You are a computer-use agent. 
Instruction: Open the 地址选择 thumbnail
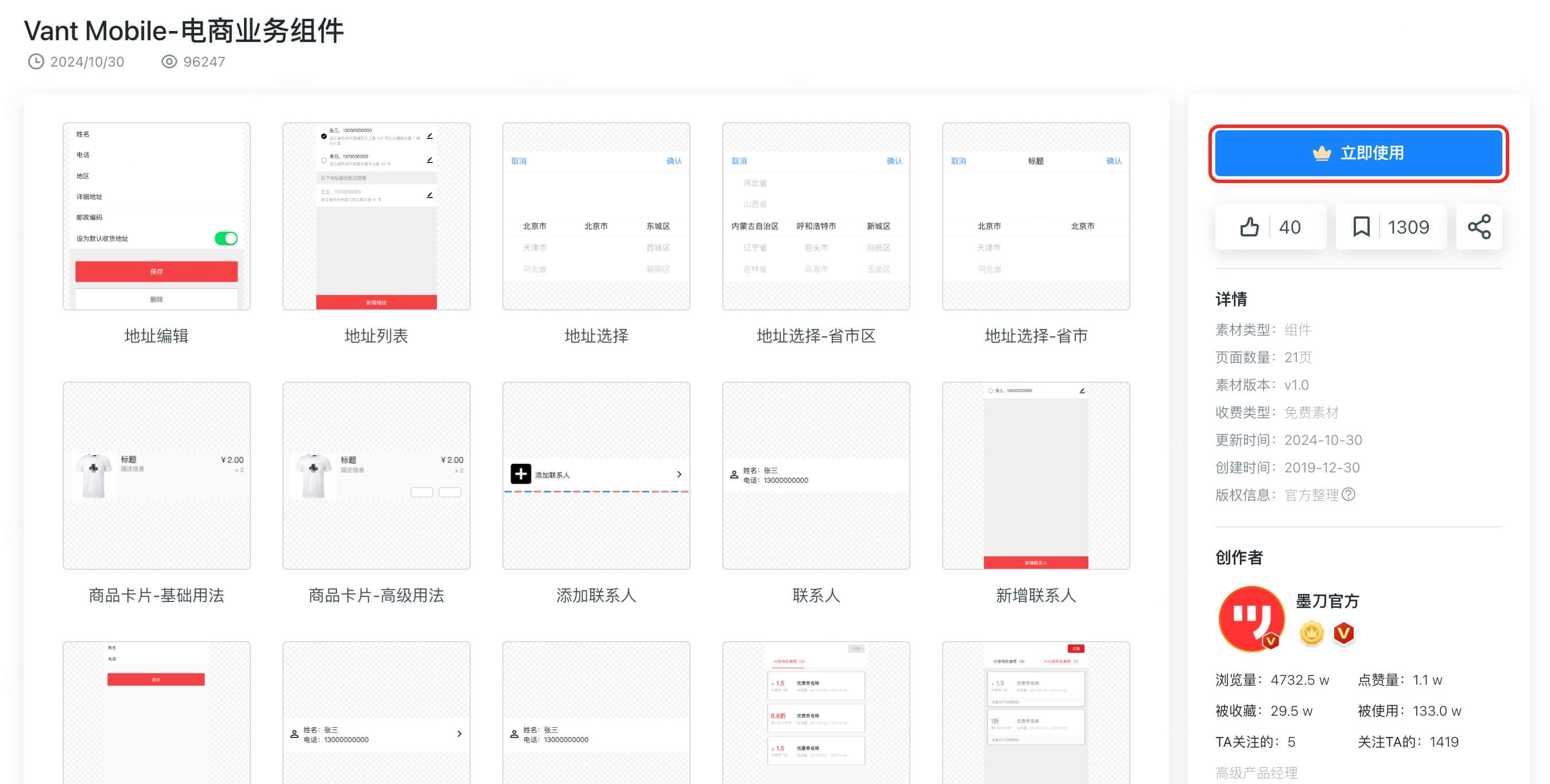[596, 216]
